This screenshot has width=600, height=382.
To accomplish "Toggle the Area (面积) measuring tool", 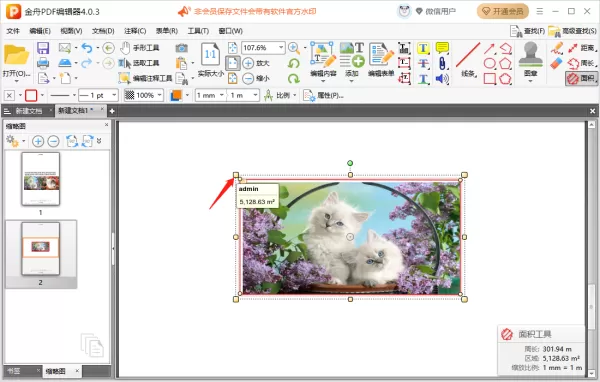I will point(581,78).
